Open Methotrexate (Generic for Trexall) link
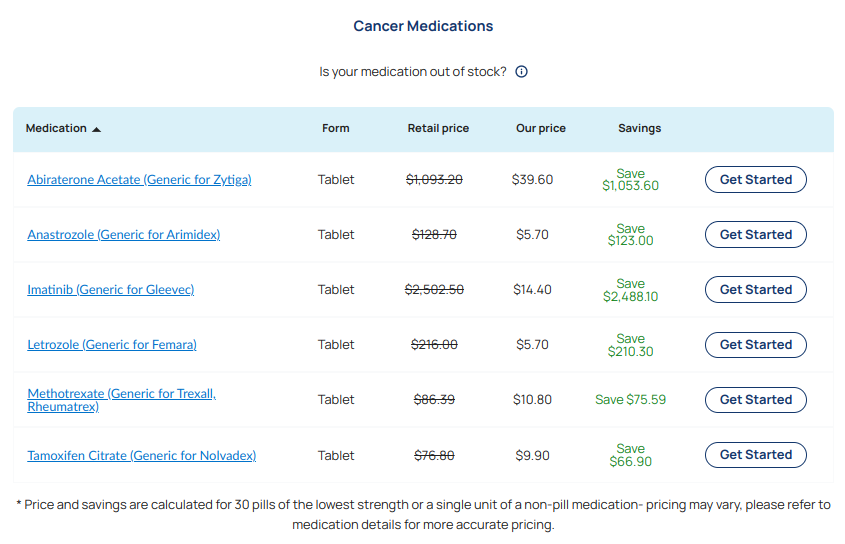Image resolution: width=845 pixels, height=544 pixels. coord(122,400)
